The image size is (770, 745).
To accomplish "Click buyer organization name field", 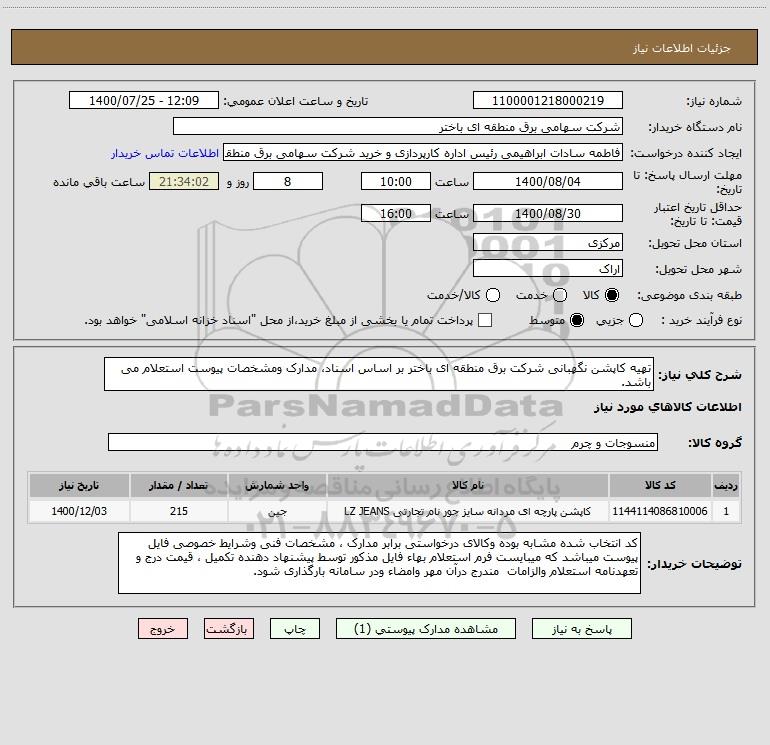I will (398, 127).
